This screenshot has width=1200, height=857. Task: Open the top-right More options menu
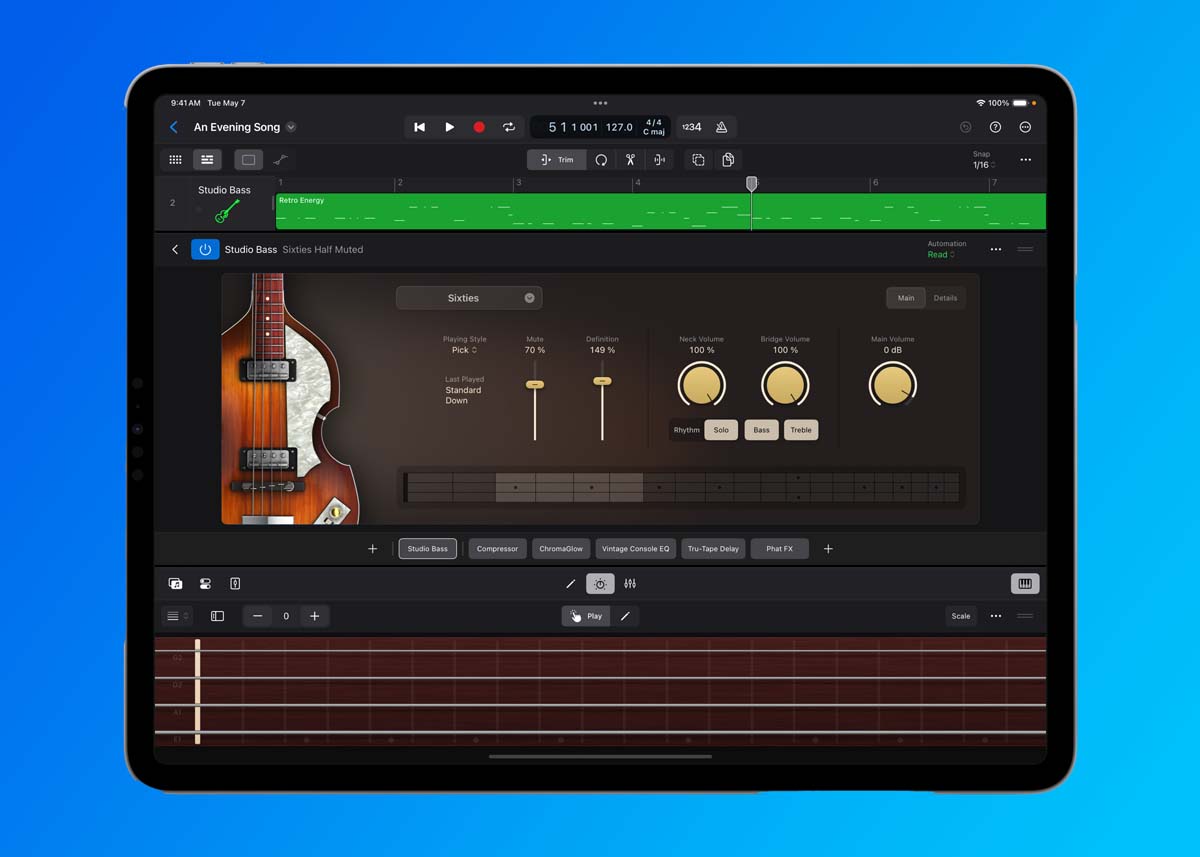click(1025, 127)
